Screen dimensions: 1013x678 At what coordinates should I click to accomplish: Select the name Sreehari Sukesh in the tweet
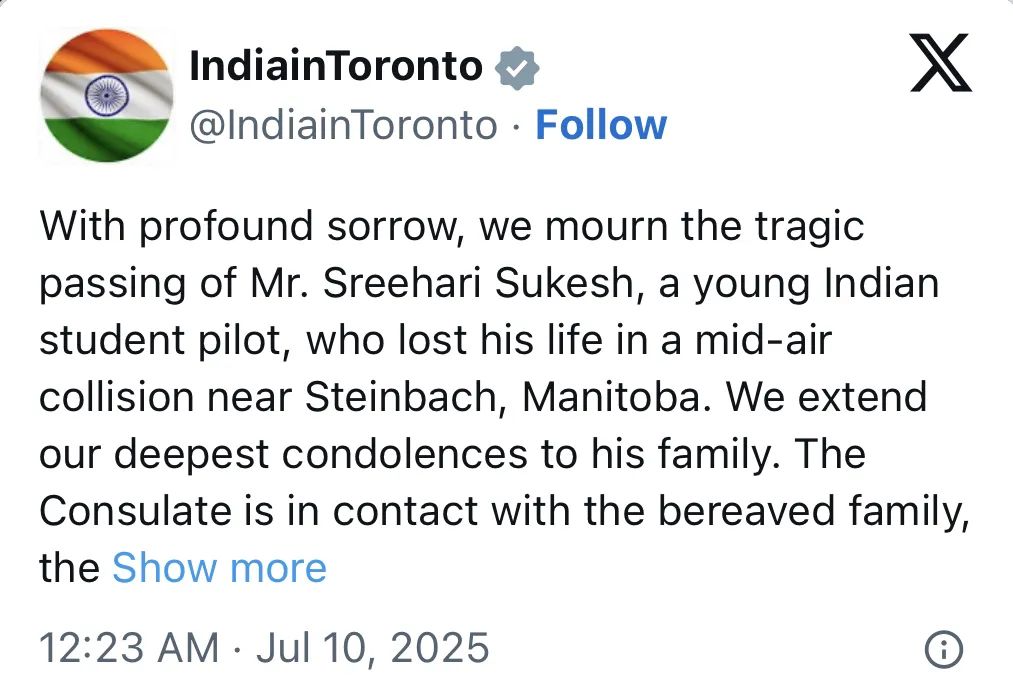tap(477, 283)
